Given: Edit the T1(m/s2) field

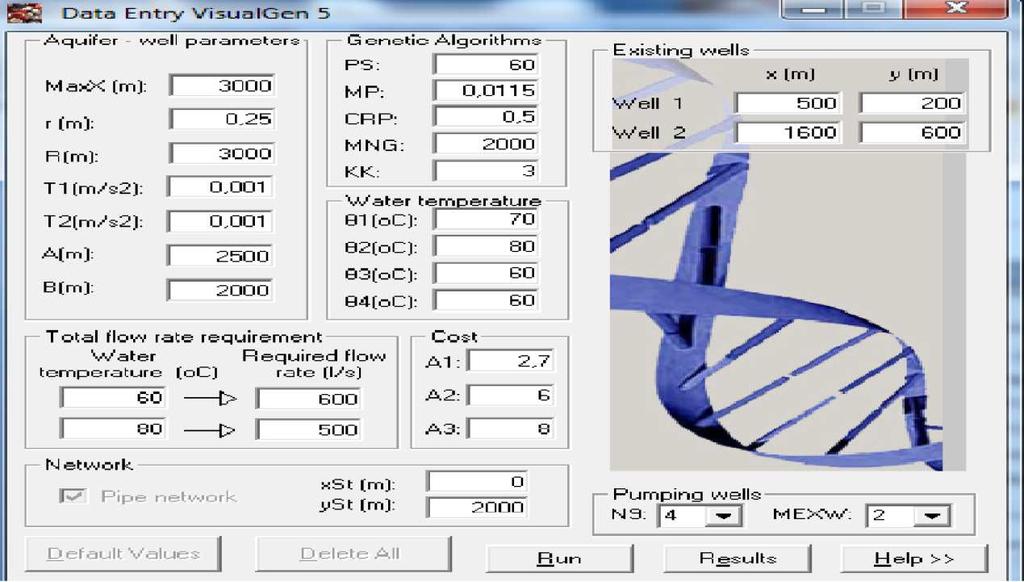Looking at the screenshot, I should (220, 187).
